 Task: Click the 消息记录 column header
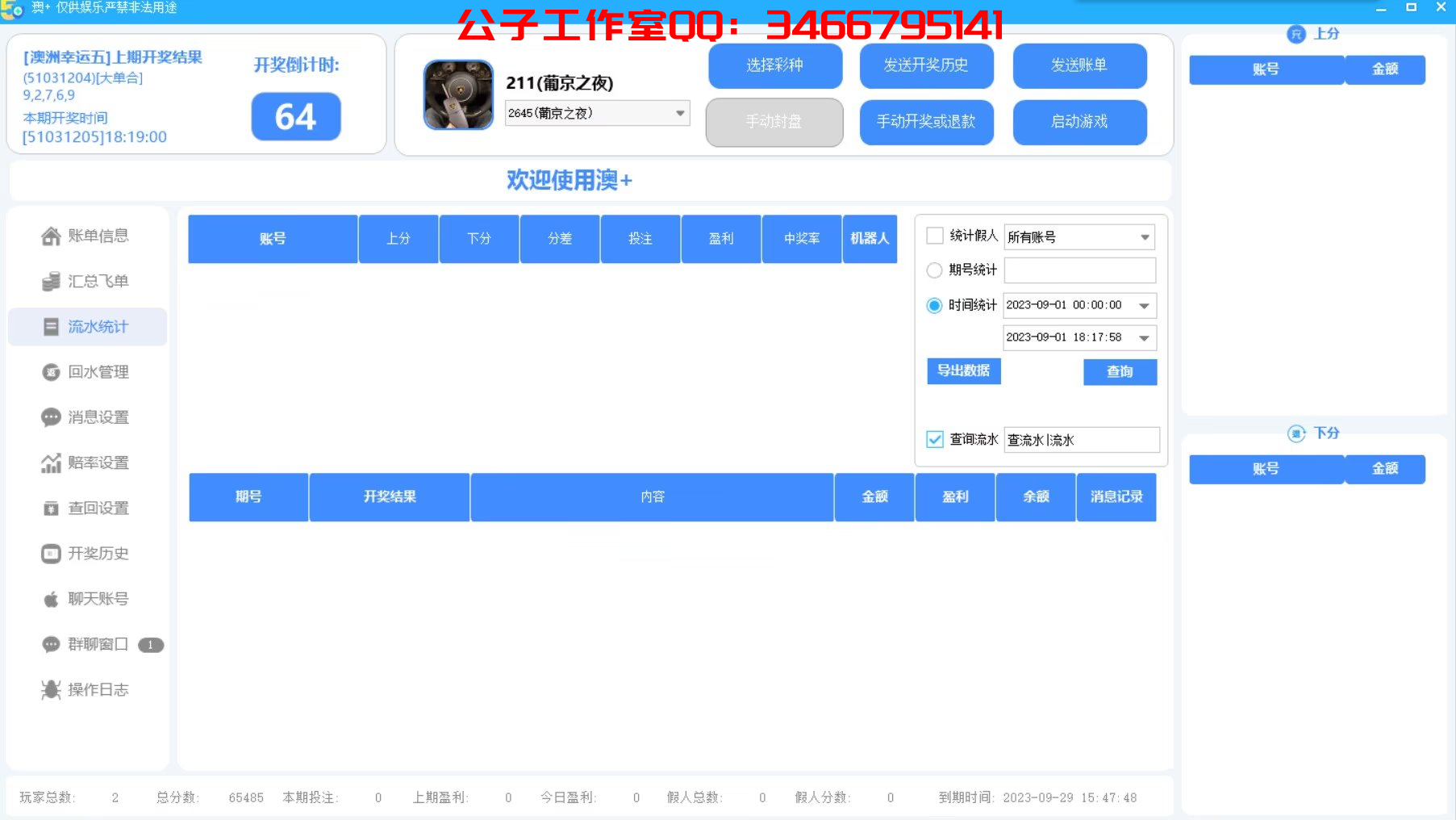[1116, 497]
